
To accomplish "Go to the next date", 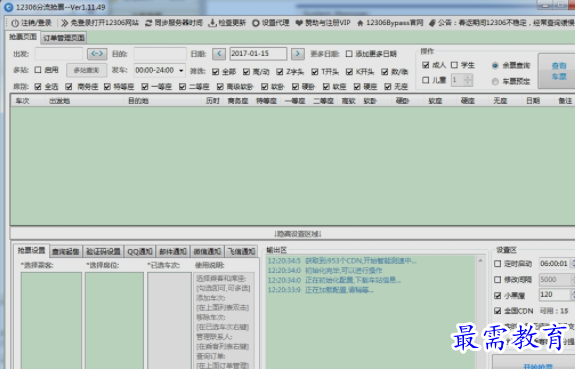I will click(x=298, y=54).
